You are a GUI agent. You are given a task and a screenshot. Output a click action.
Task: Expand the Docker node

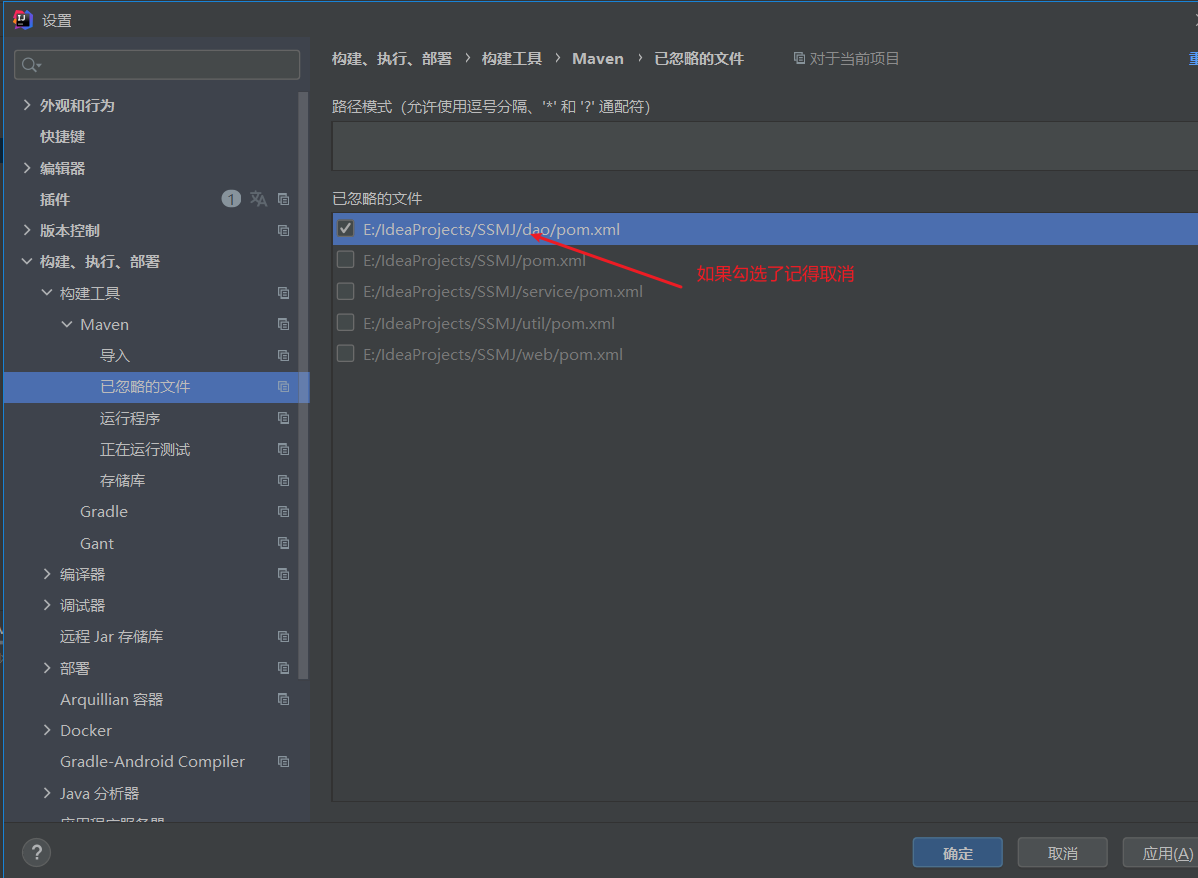click(47, 731)
